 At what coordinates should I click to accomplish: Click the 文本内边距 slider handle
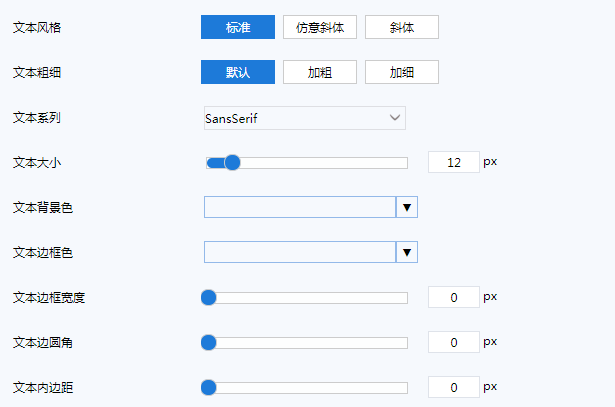point(209,387)
